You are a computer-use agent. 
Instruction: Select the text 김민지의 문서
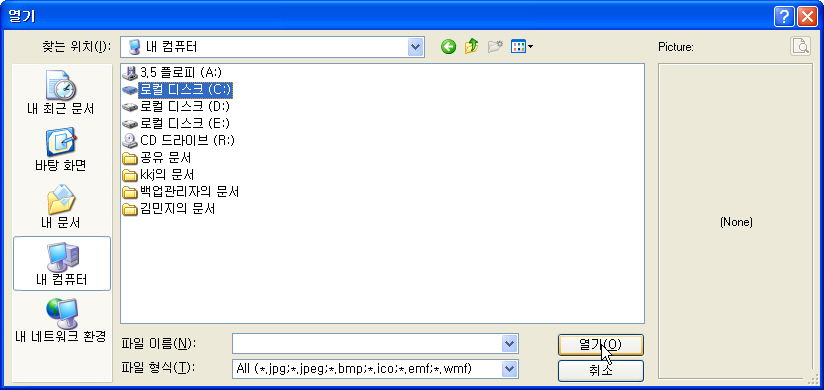178,209
